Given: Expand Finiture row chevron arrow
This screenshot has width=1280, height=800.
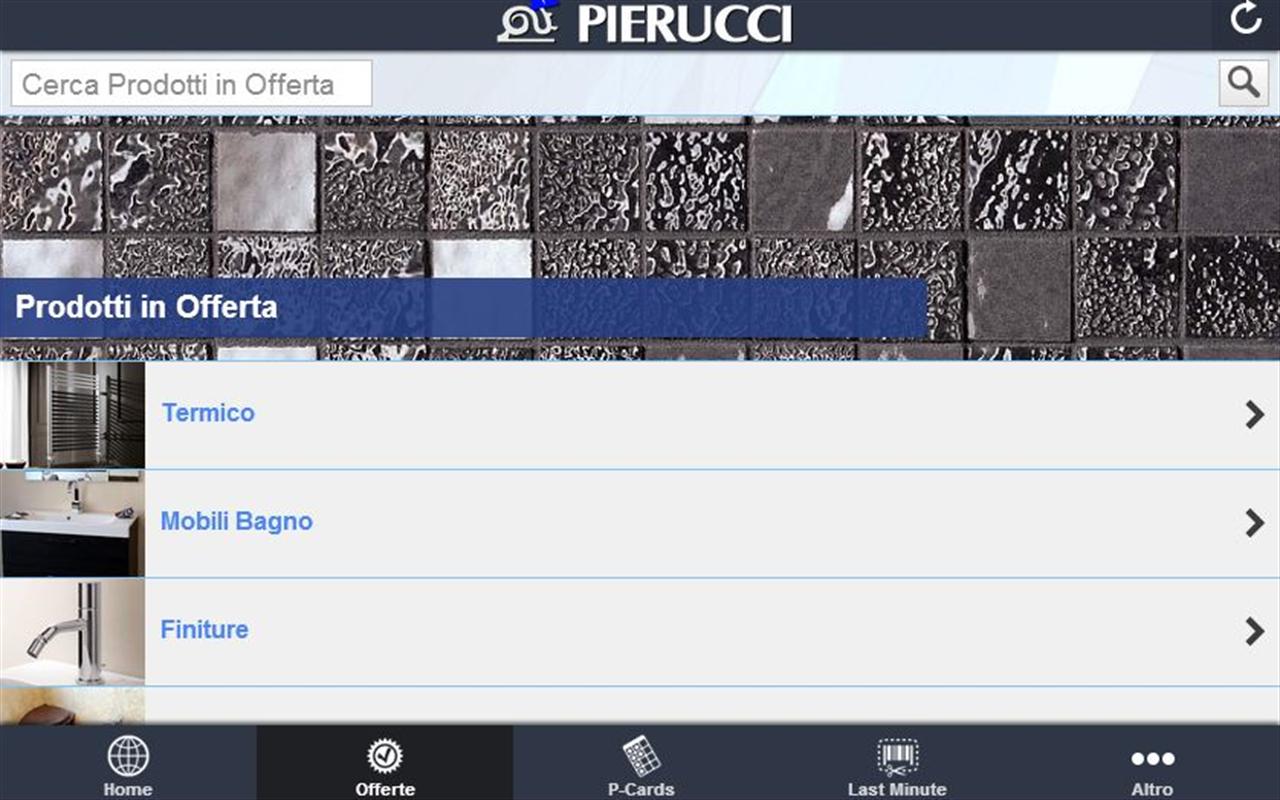Looking at the screenshot, I should [x=1255, y=630].
